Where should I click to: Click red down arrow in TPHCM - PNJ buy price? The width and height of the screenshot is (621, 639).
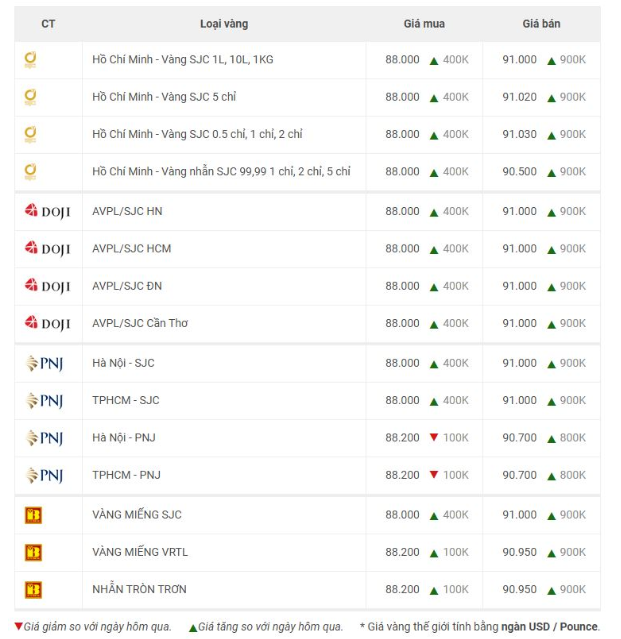pos(434,474)
